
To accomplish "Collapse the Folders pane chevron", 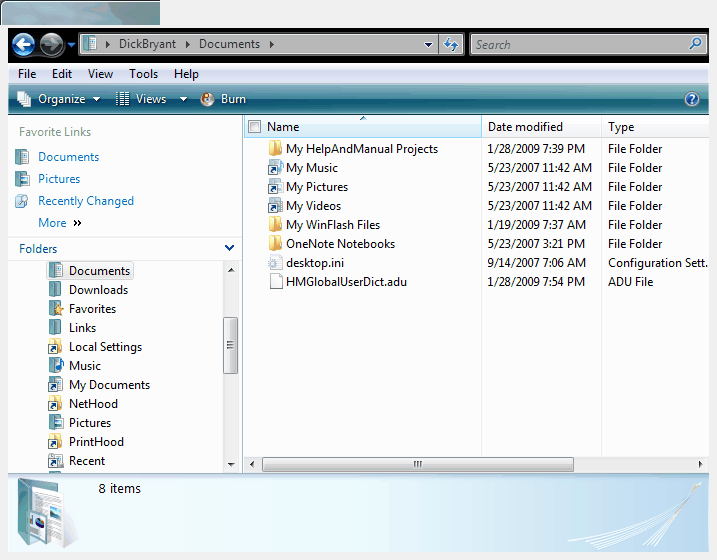I will (x=230, y=248).
